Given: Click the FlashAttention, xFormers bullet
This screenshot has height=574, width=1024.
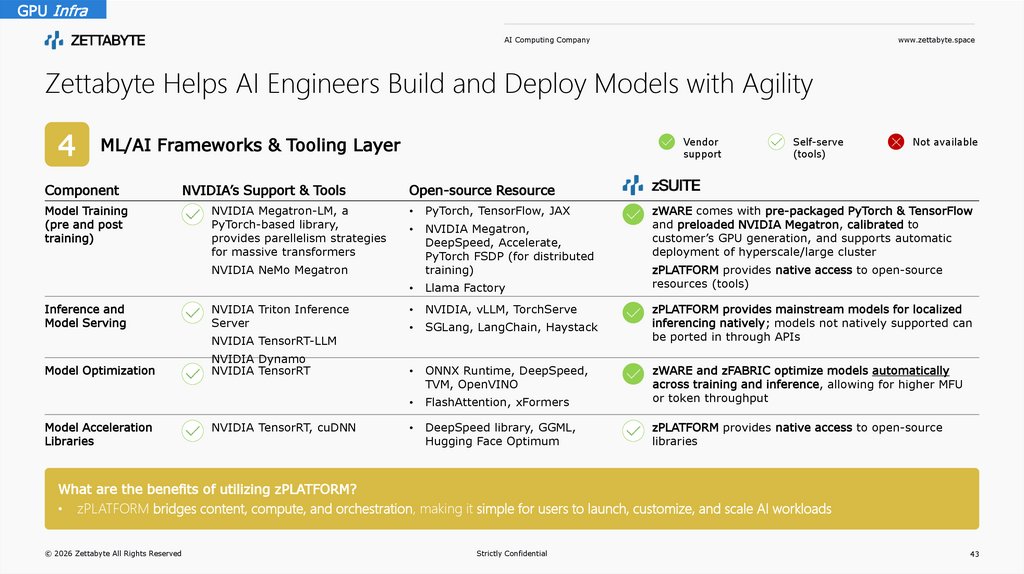Looking at the screenshot, I should tap(497, 402).
